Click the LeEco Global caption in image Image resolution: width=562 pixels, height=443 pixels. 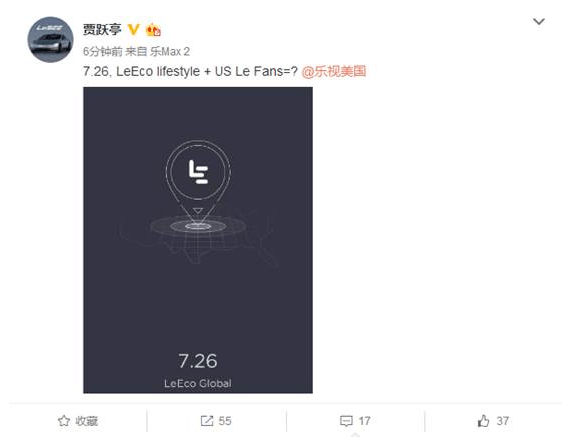pos(198,384)
